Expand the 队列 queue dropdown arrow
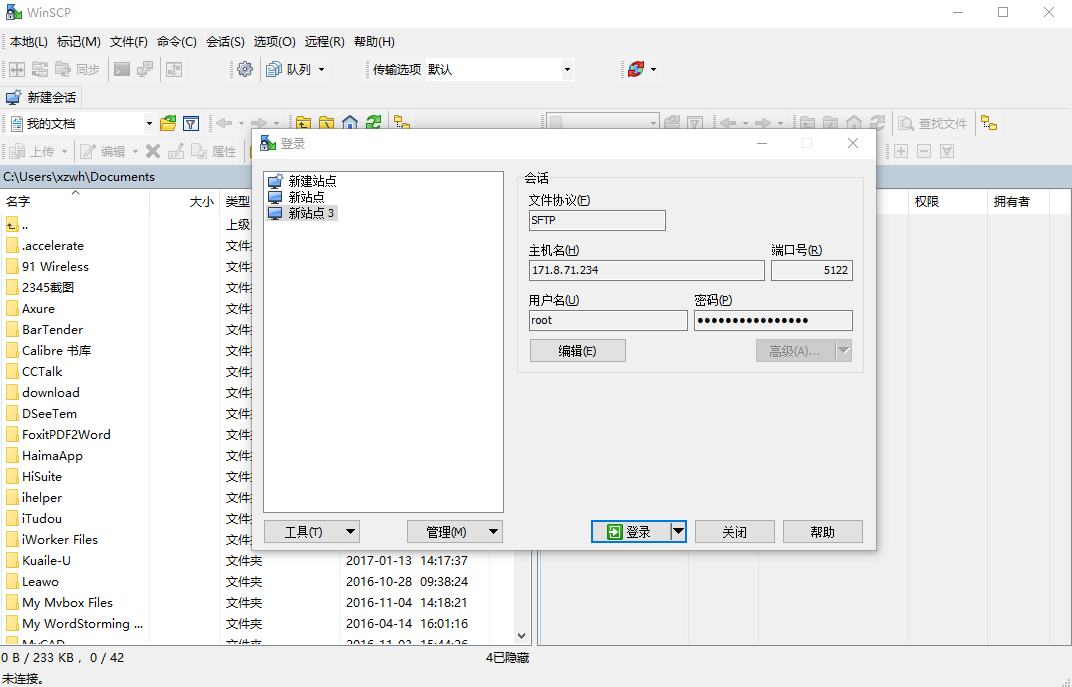Viewport: 1072px width, 687px height. tap(321, 69)
